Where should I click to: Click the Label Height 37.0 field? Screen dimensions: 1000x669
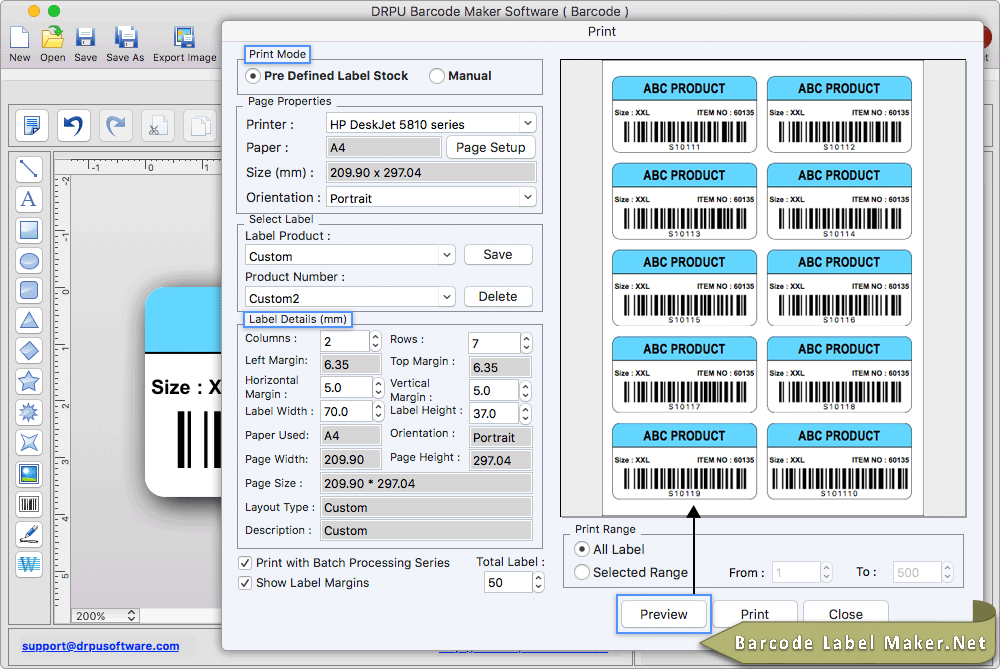[494, 413]
